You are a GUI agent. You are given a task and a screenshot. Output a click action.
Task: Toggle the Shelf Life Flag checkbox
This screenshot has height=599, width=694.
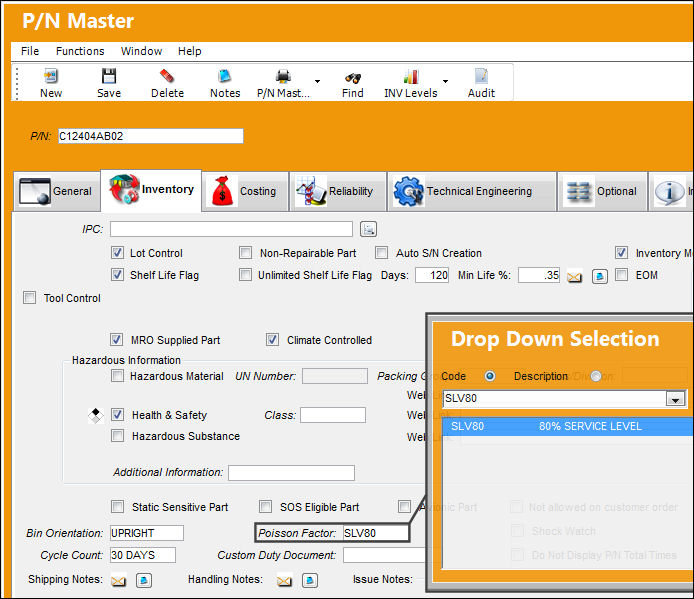click(117, 274)
